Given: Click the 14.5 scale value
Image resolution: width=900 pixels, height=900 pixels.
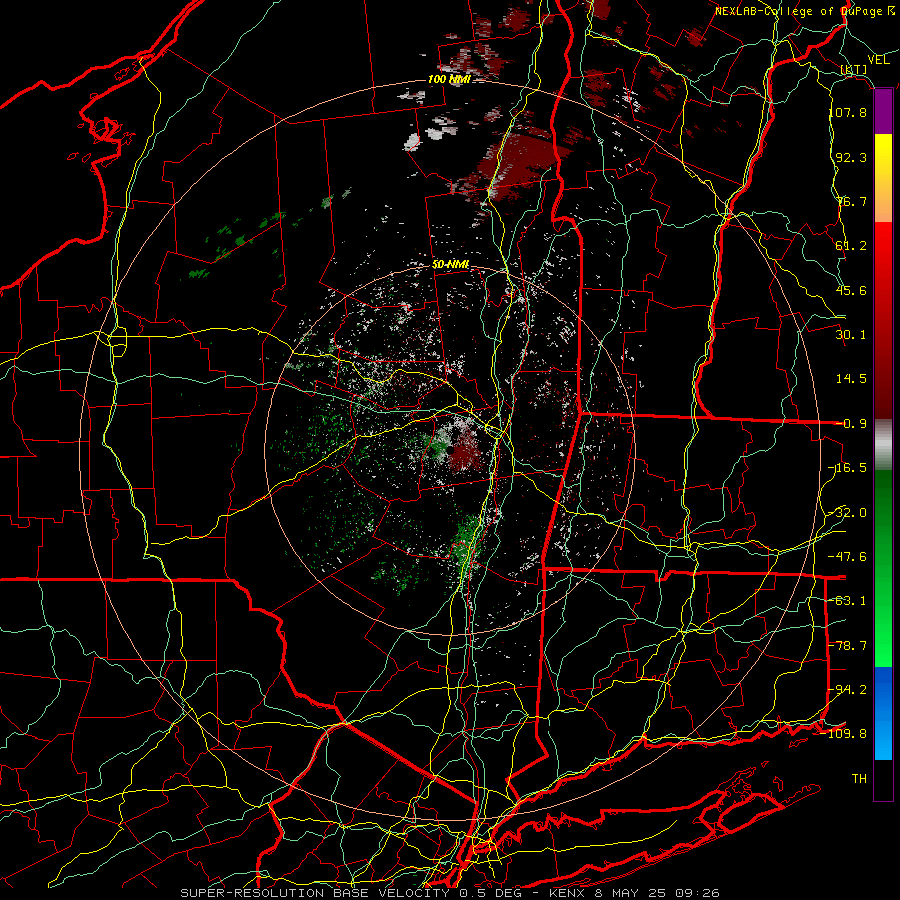Looking at the screenshot, I should click(x=851, y=379).
